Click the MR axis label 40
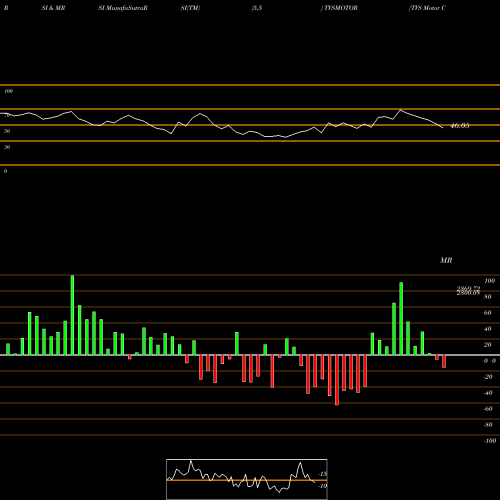This screenshot has width=500, height=500. tap(488, 329)
